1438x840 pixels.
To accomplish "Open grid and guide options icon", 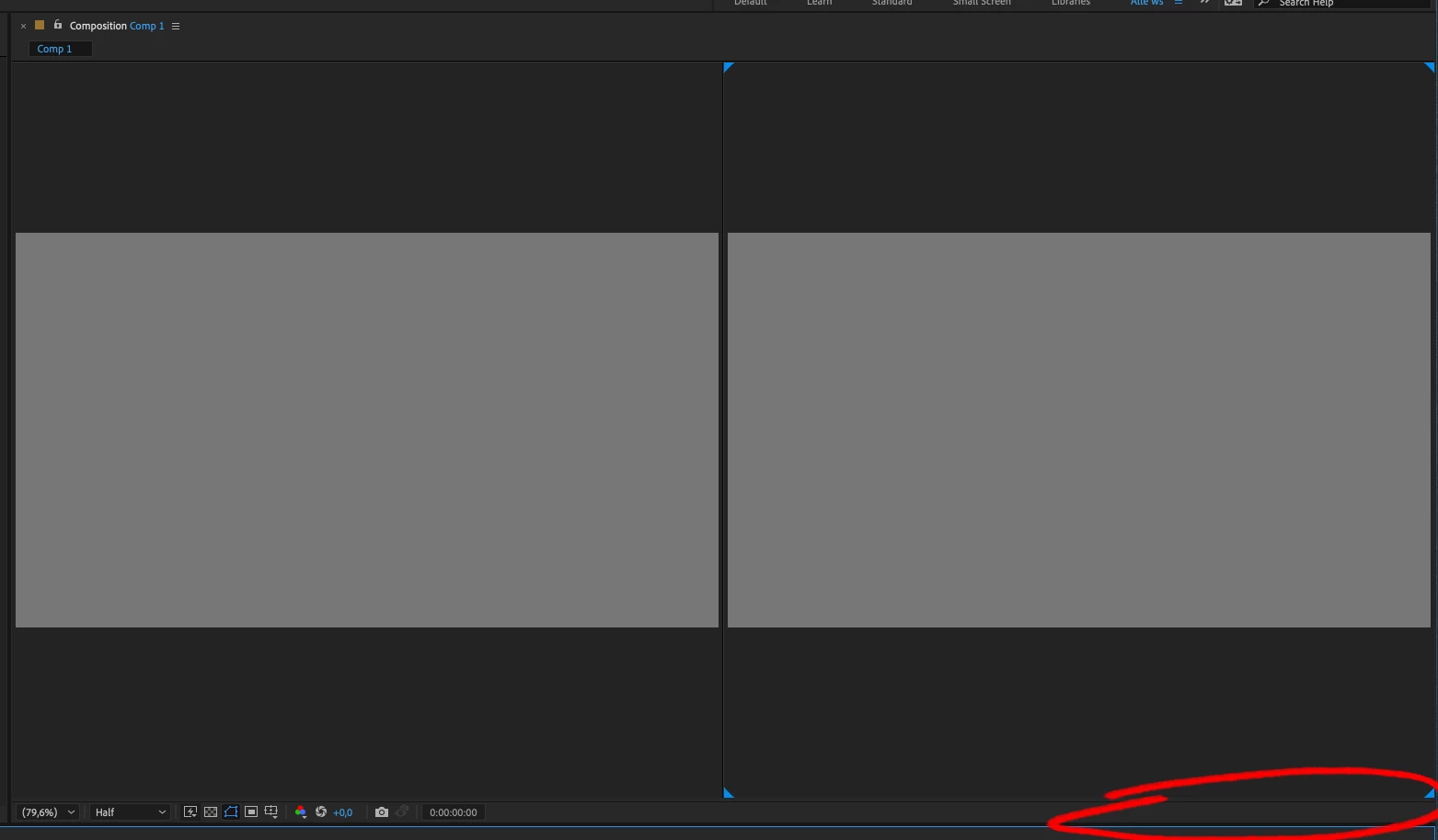I will [x=271, y=812].
